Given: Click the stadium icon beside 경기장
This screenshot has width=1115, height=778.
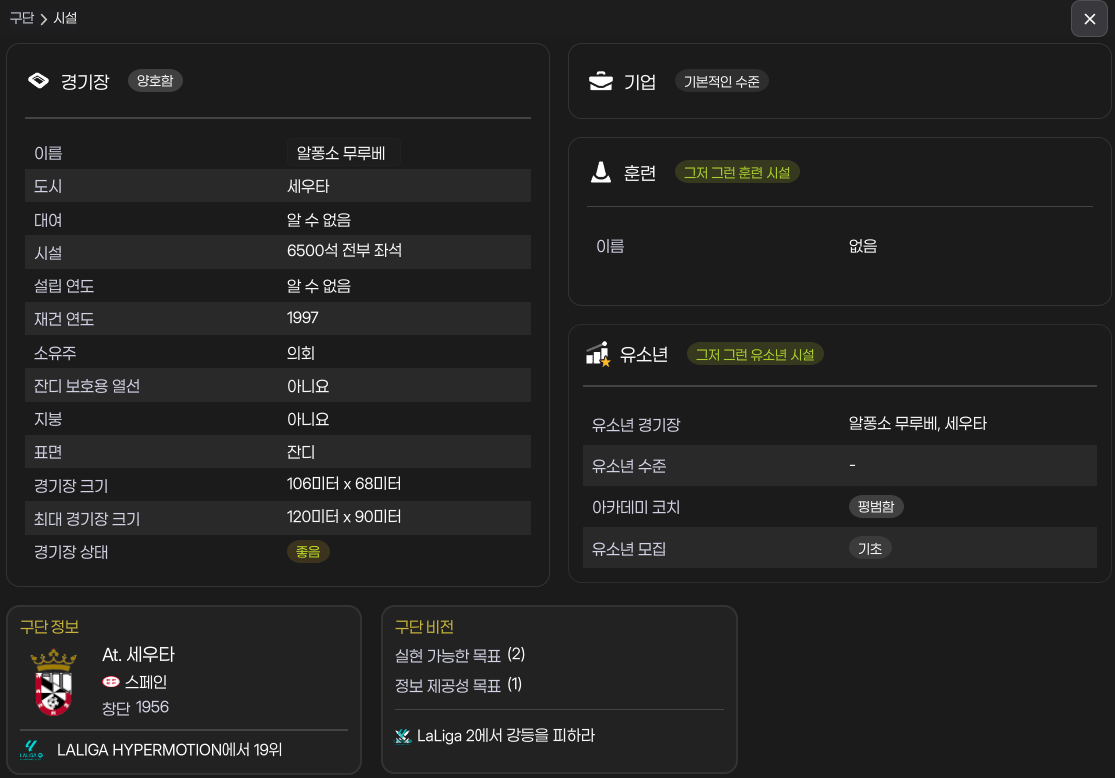Looking at the screenshot, I should point(38,80).
